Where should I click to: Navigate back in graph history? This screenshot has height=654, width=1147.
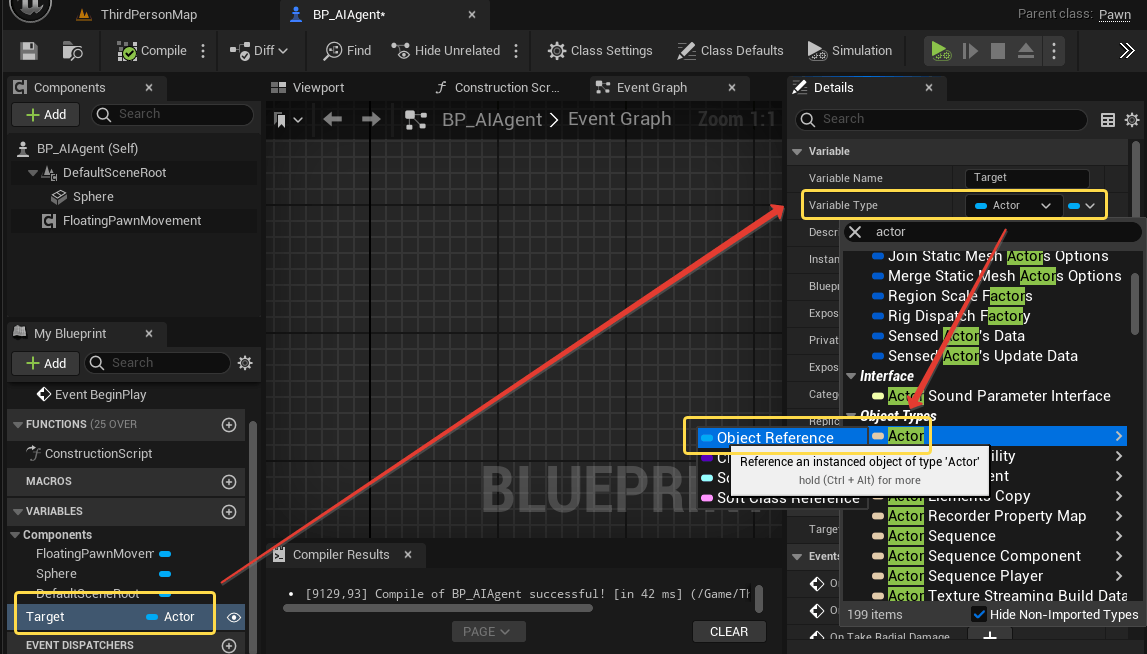333,119
